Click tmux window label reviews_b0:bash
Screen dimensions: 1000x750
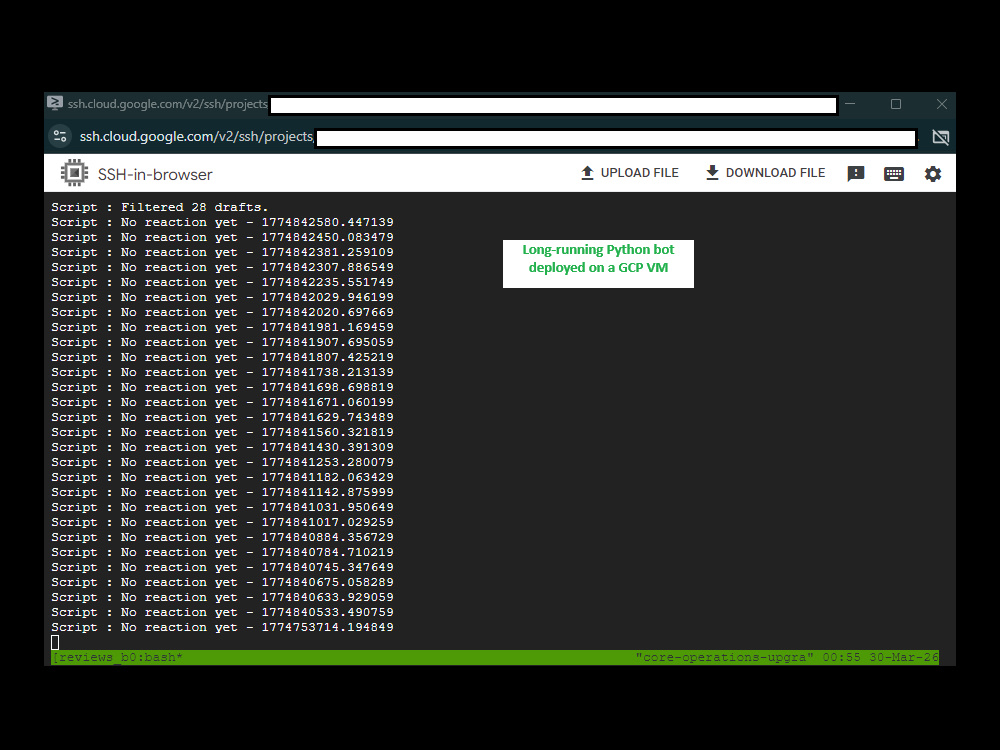[117, 657]
